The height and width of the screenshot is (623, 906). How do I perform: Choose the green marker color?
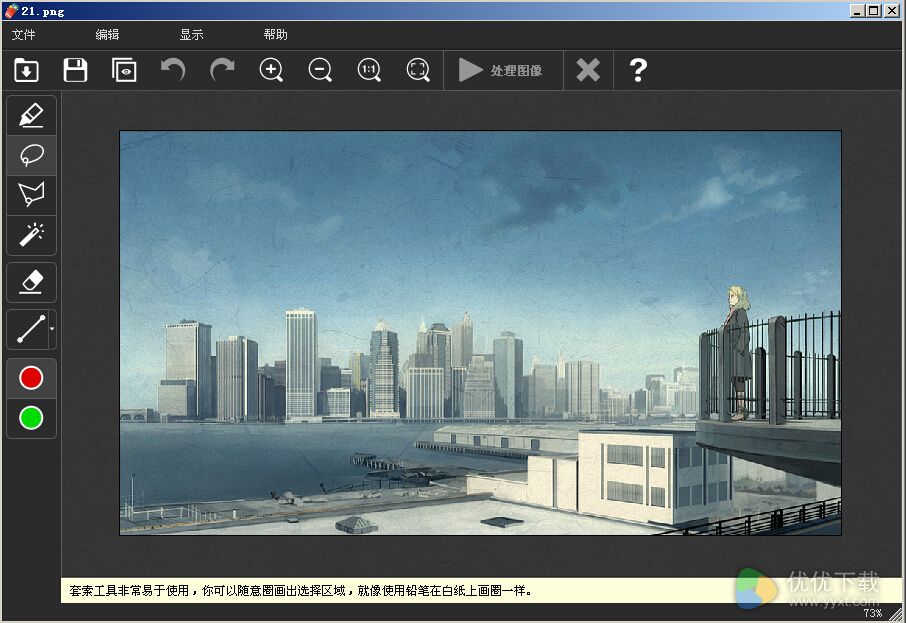coord(31,418)
